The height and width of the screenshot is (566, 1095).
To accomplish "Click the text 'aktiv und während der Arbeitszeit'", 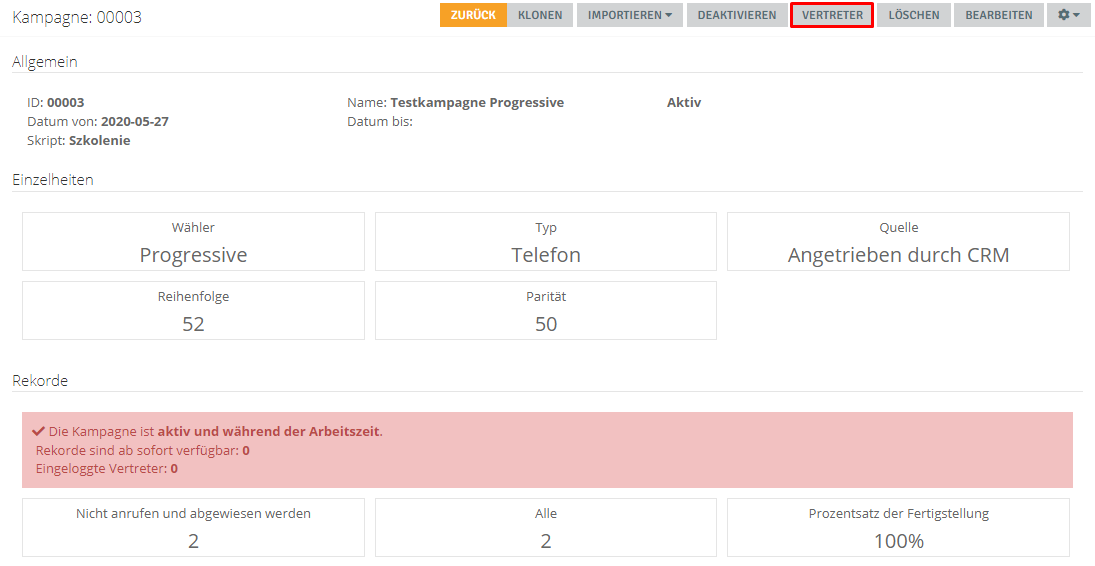I will [x=269, y=431].
